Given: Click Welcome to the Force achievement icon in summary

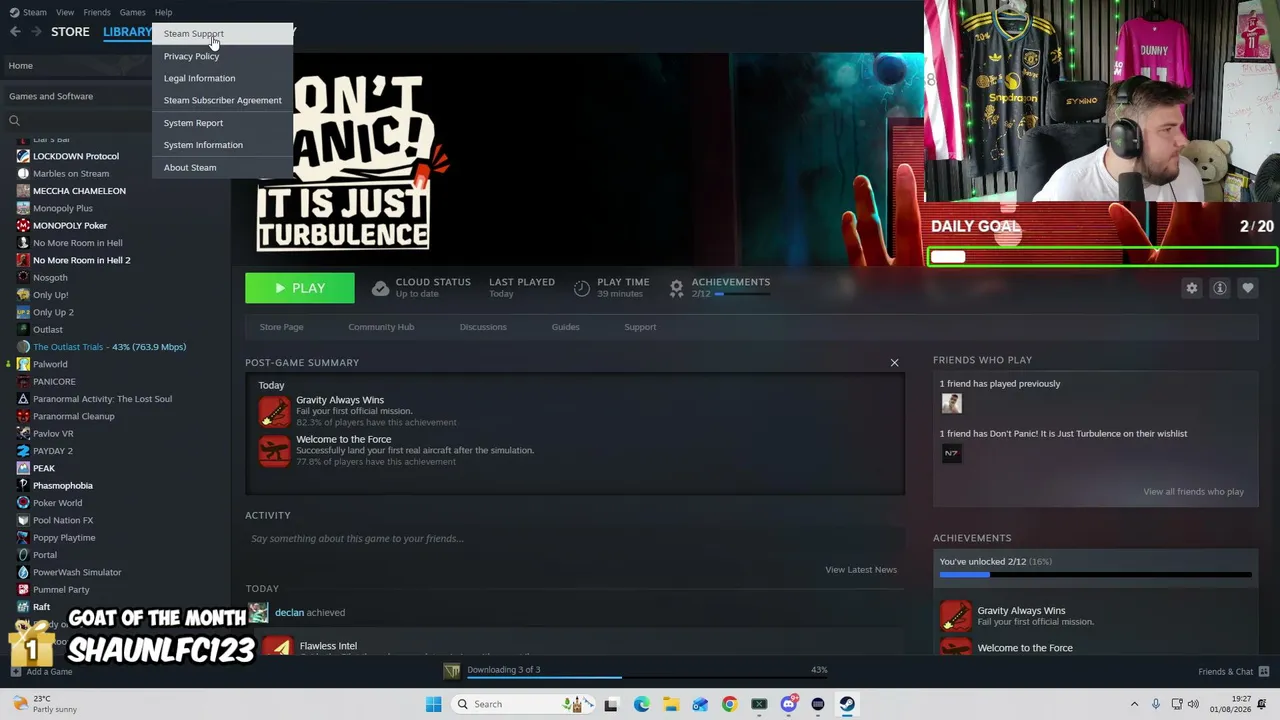Looking at the screenshot, I should [x=274, y=450].
